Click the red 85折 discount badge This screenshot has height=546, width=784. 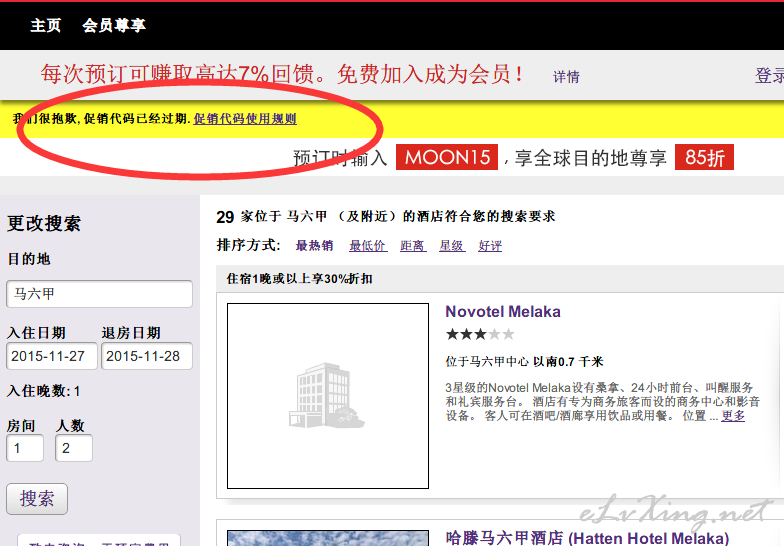704,158
